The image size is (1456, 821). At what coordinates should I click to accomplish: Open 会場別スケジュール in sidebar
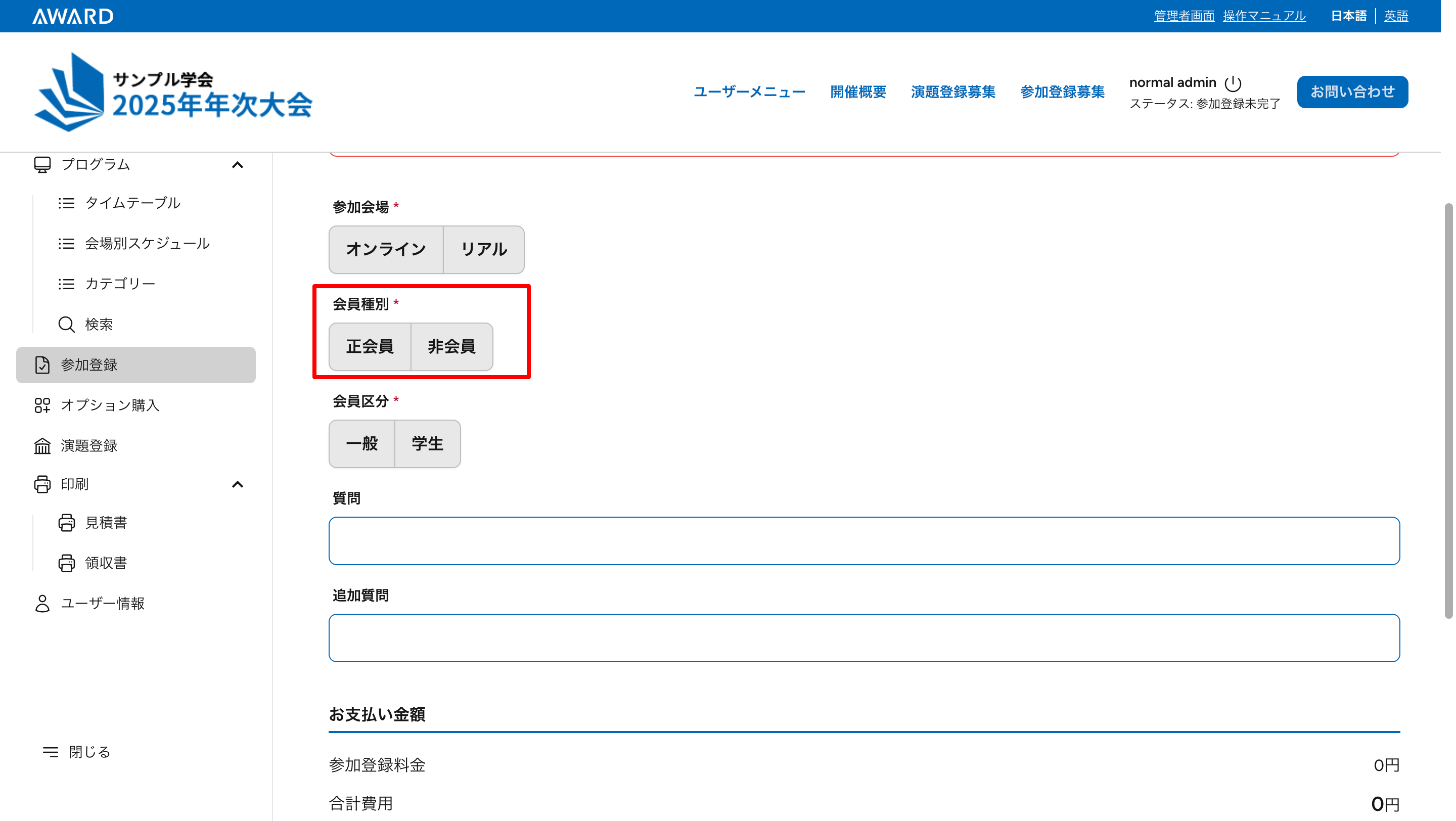click(x=148, y=244)
